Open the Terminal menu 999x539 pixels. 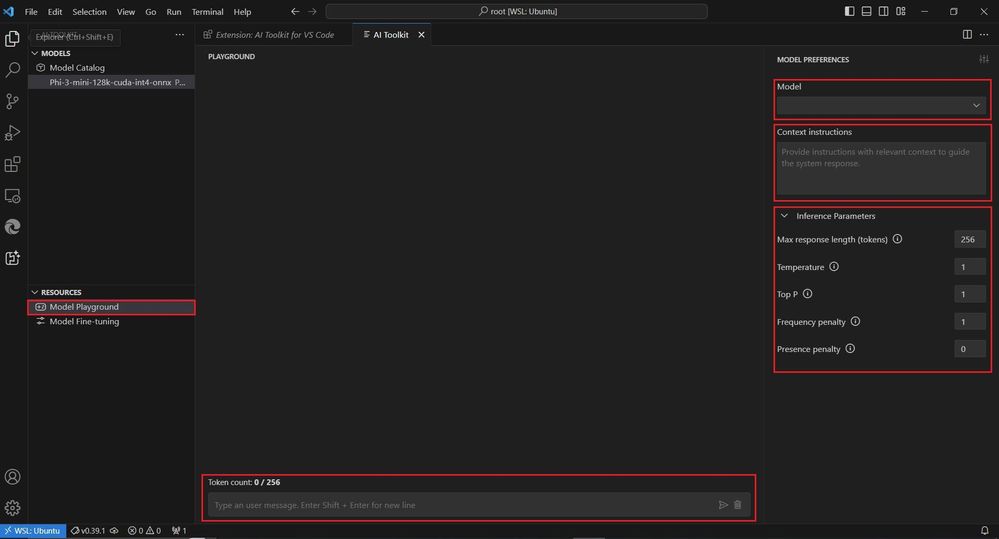click(207, 11)
